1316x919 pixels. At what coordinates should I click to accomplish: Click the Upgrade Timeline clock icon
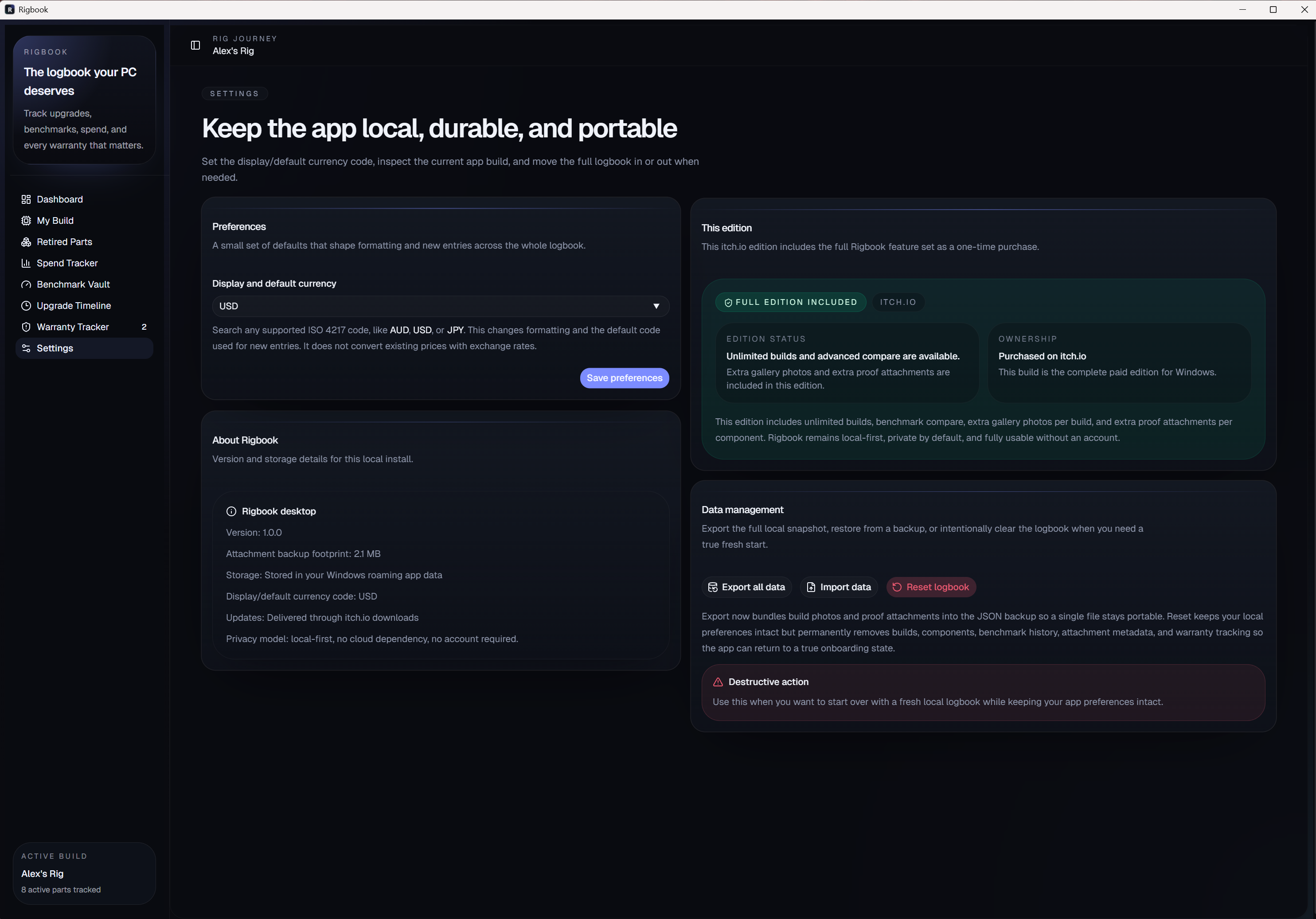[26, 306]
